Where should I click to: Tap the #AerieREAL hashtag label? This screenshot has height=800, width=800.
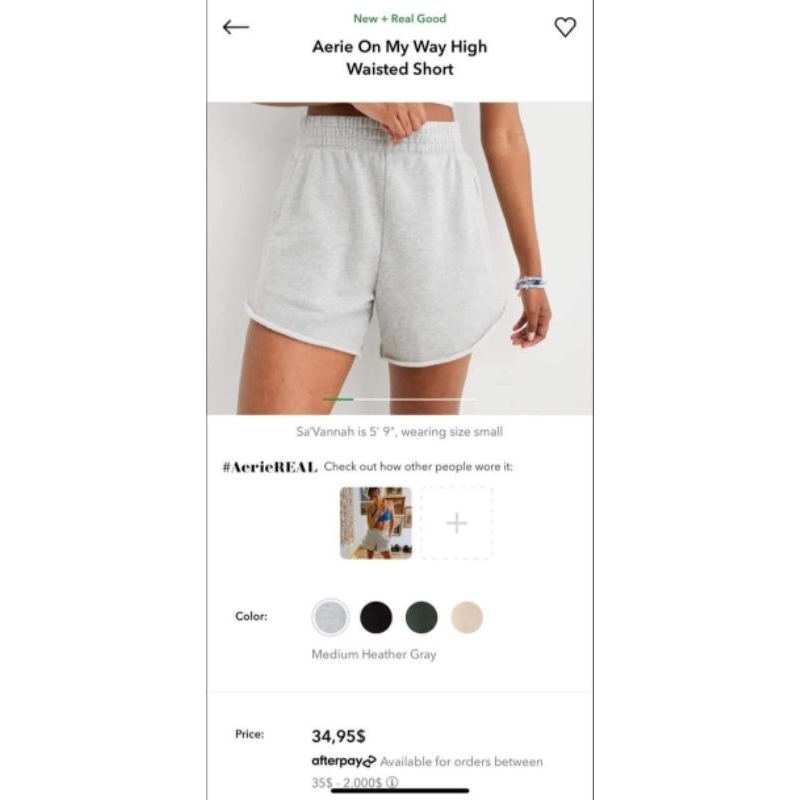[270, 467]
